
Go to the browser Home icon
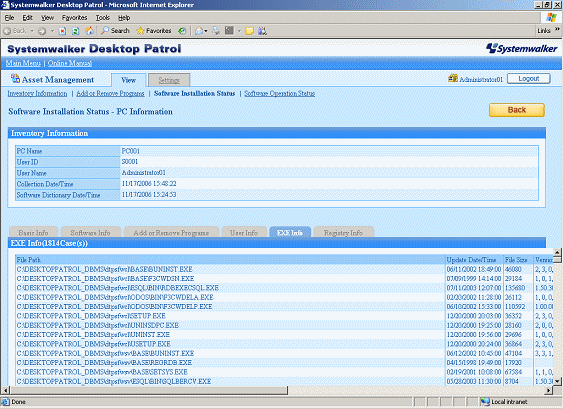pyautogui.click(x=89, y=31)
